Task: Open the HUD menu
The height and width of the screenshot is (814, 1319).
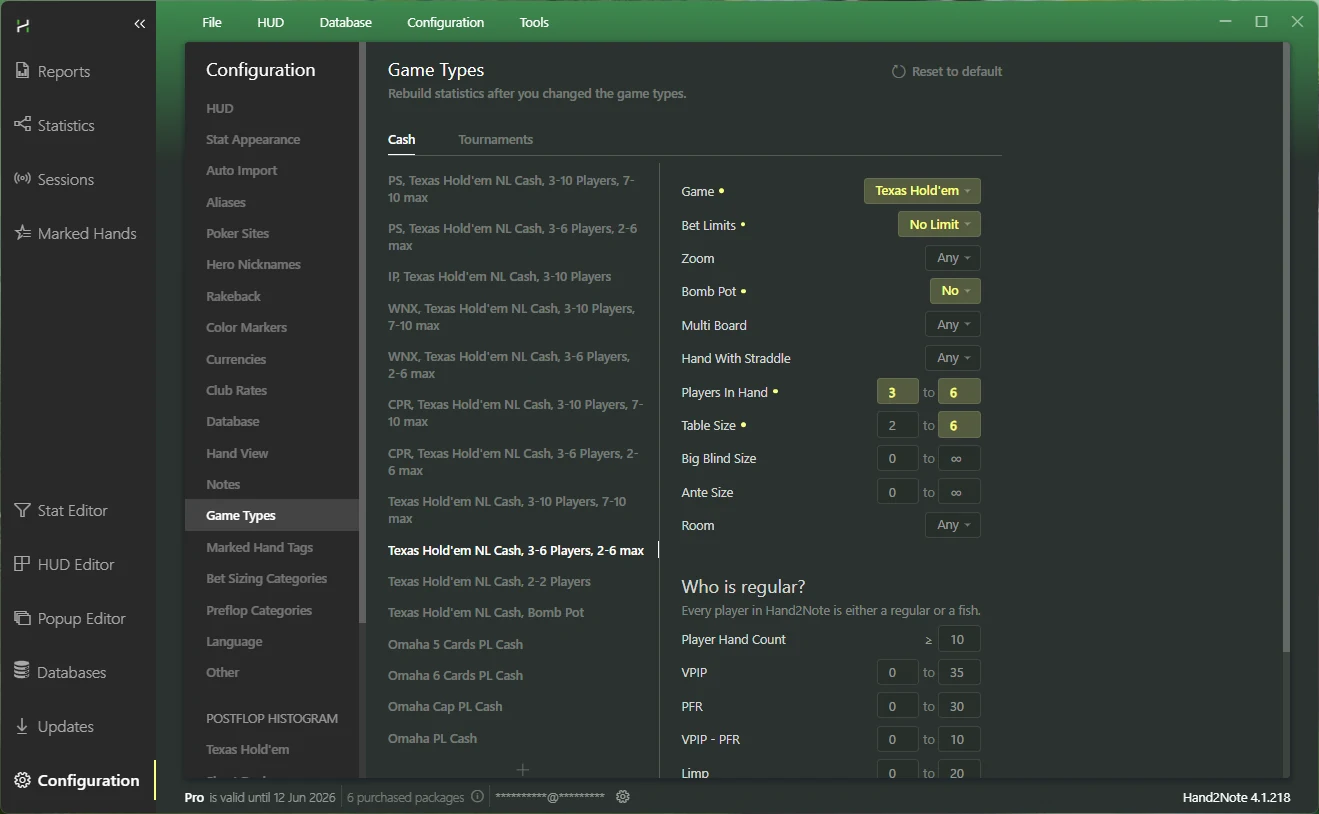Action: (271, 22)
